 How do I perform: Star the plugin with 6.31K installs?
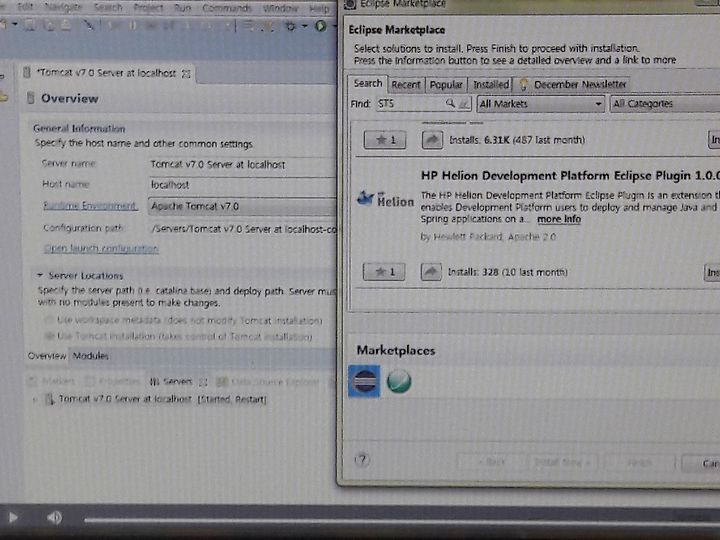click(x=385, y=140)
